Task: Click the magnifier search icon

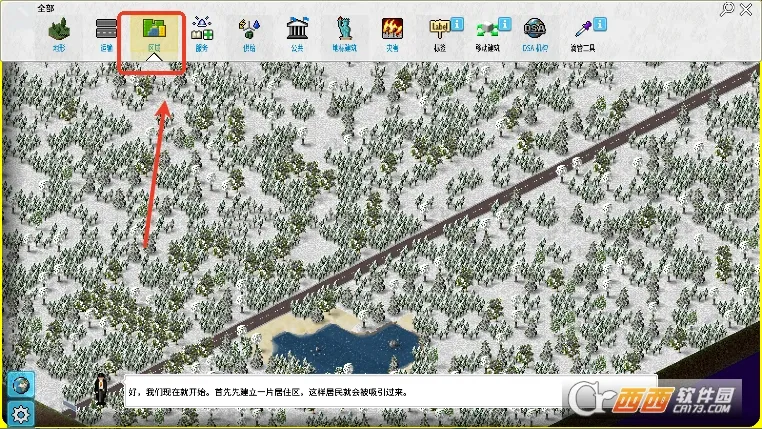Action: 727,9
